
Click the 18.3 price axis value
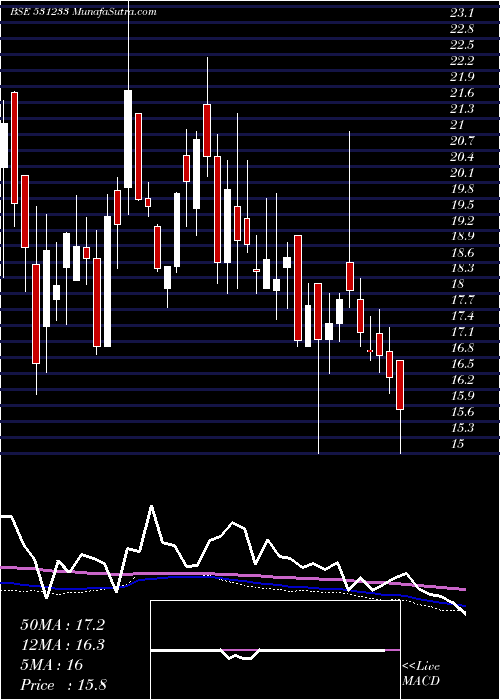click(x=461, y=269)
